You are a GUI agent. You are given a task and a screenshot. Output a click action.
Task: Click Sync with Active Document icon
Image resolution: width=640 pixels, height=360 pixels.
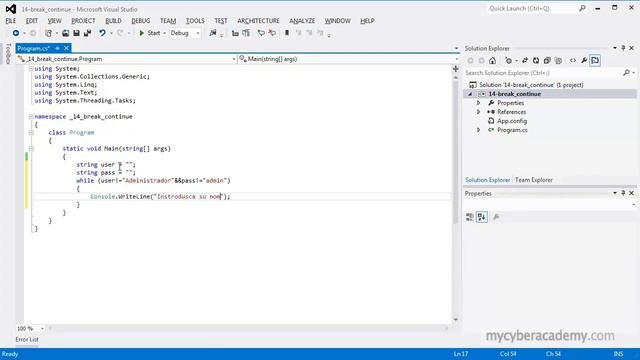pyautogui.click(x=525, y=61)
